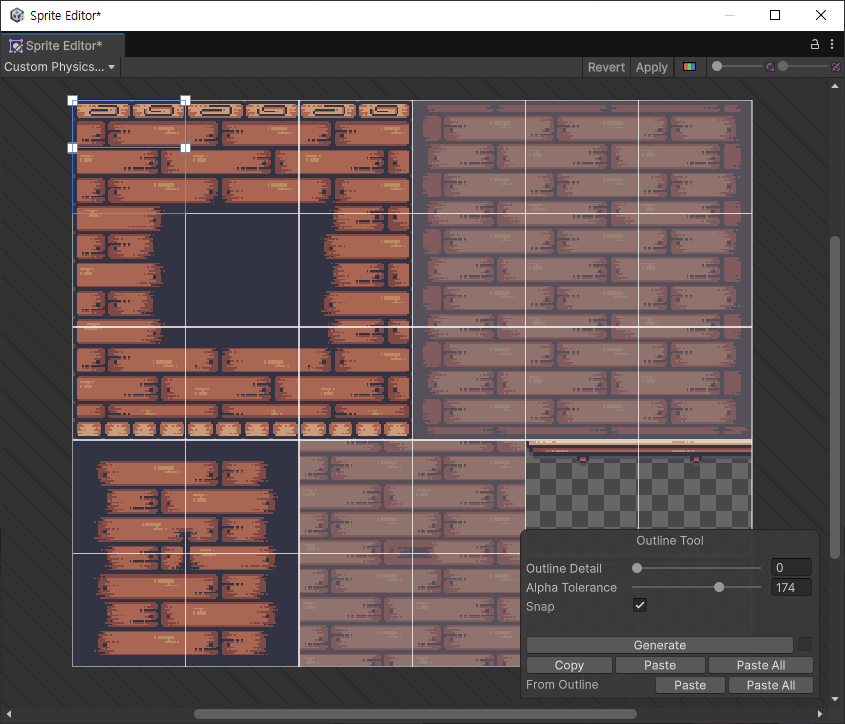Click the blurry mip icon at toolbar end
The image size is (845, 724).
[835, 67]
